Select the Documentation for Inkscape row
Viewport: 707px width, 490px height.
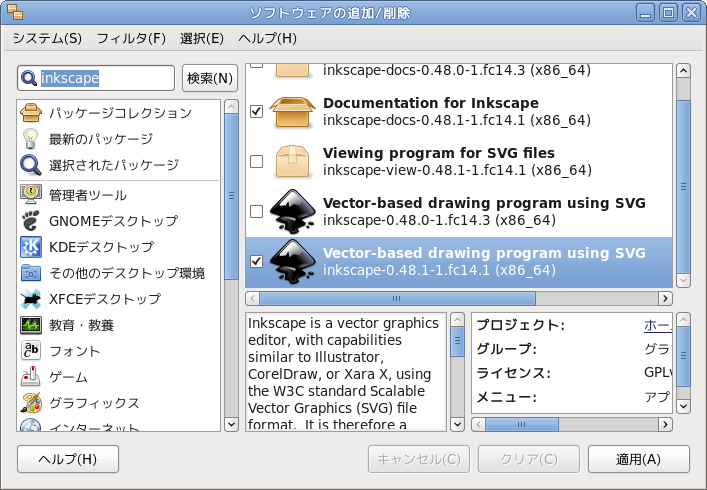[459, 111]
